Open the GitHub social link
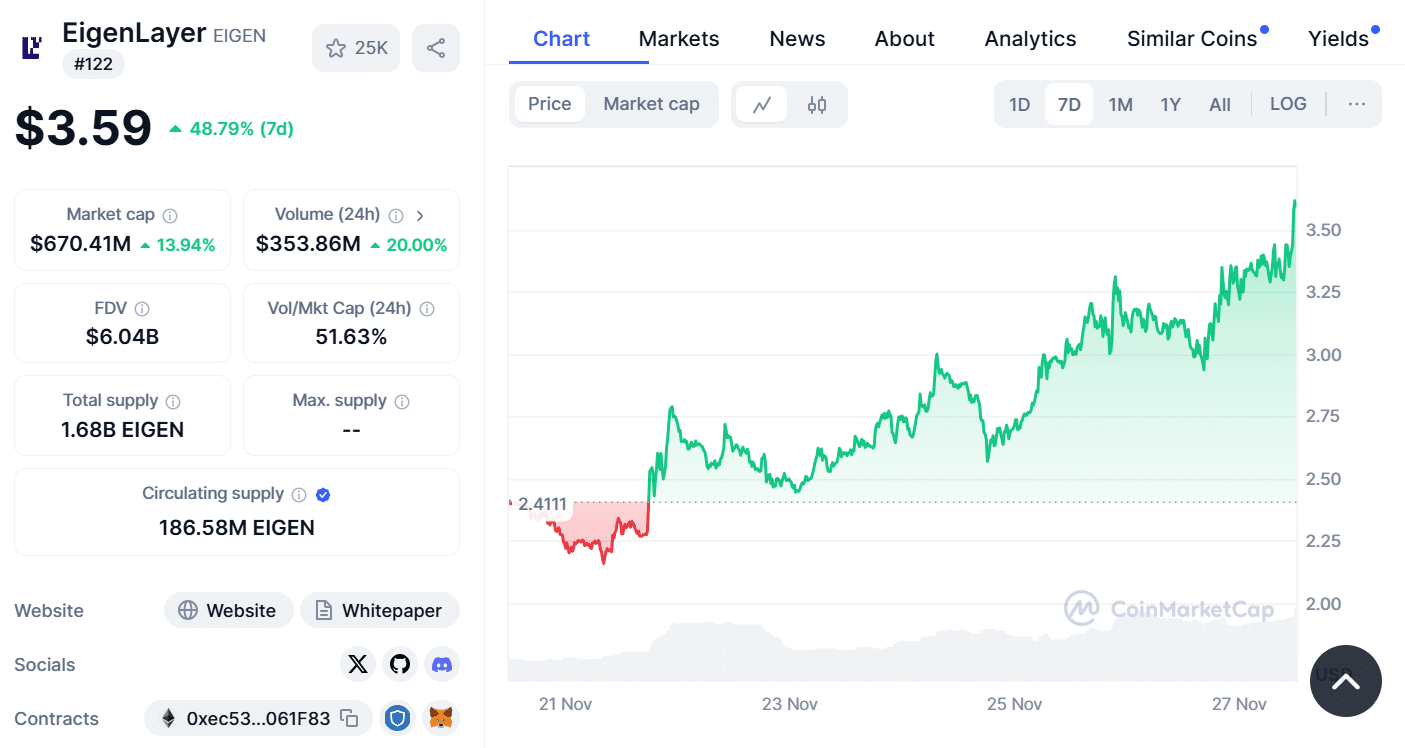 [400, 664]
